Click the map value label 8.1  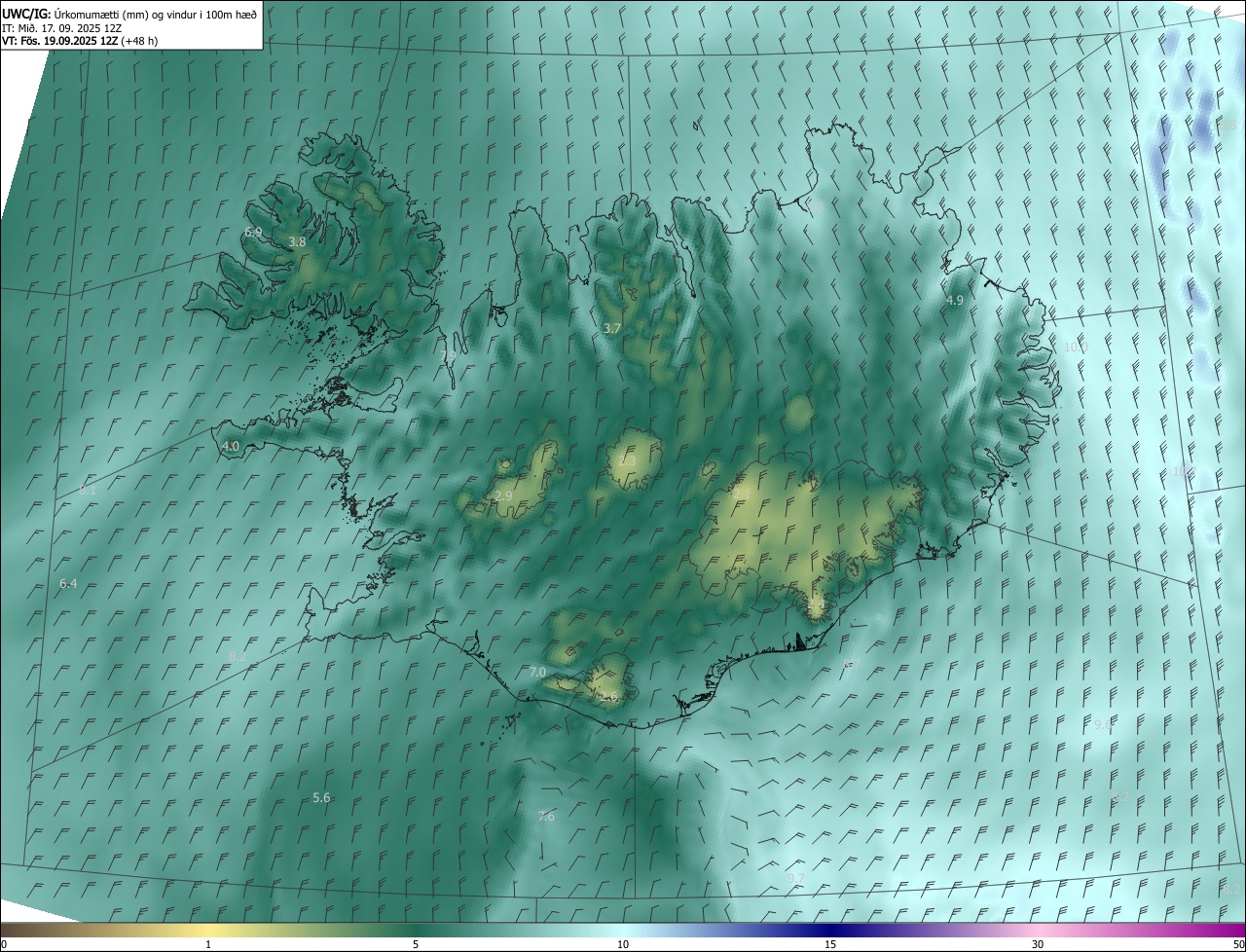[88, 491]
